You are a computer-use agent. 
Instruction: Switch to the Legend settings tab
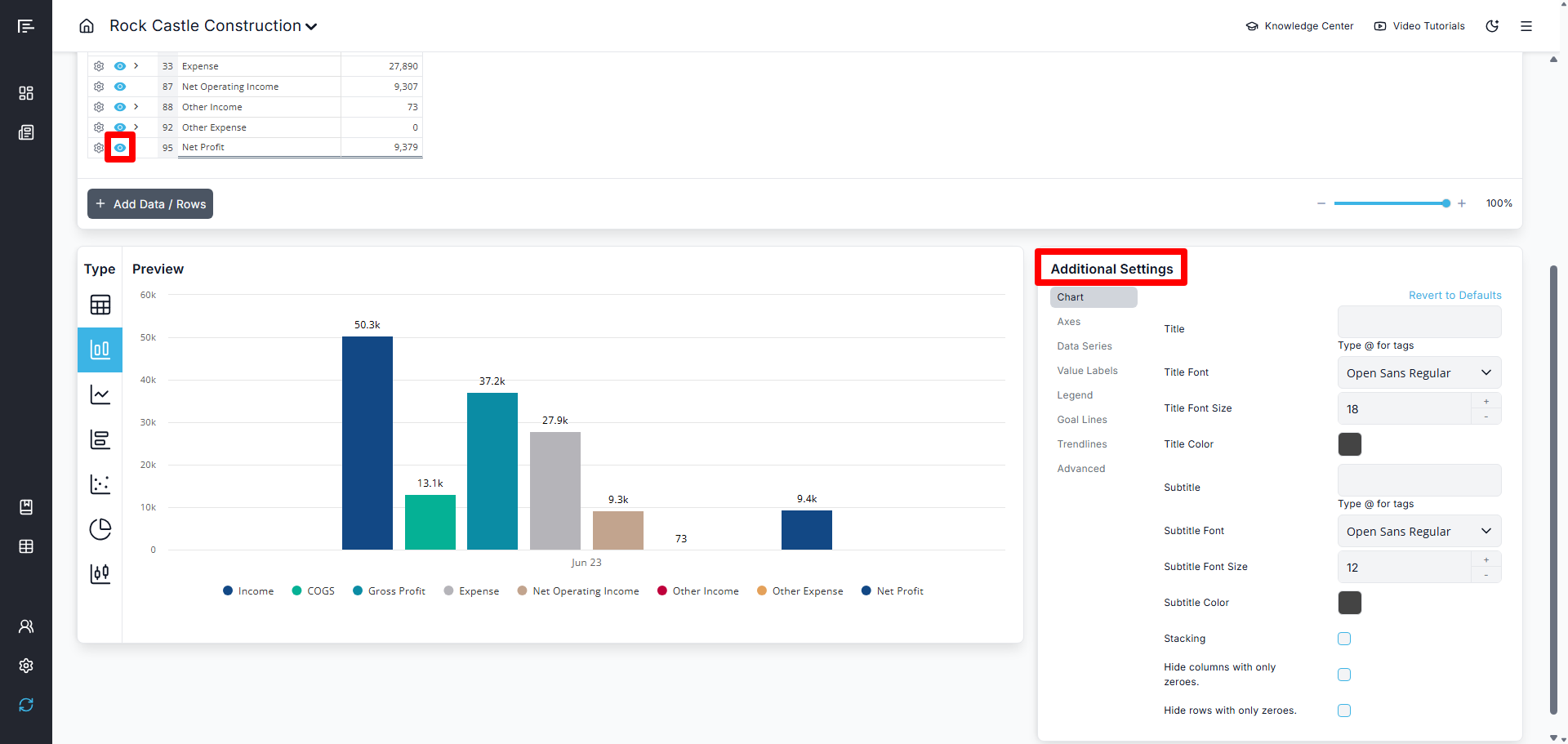tap(1074, 395)
